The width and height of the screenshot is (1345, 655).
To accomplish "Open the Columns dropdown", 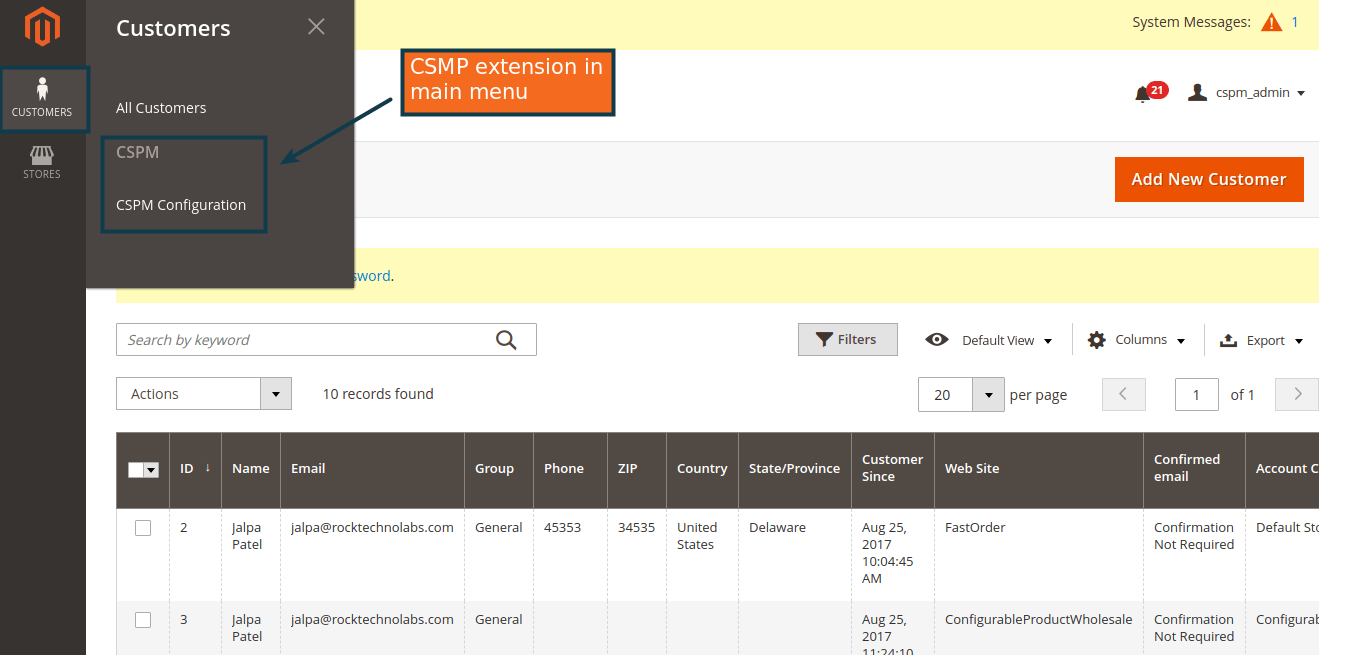I will pos(1136,340).
